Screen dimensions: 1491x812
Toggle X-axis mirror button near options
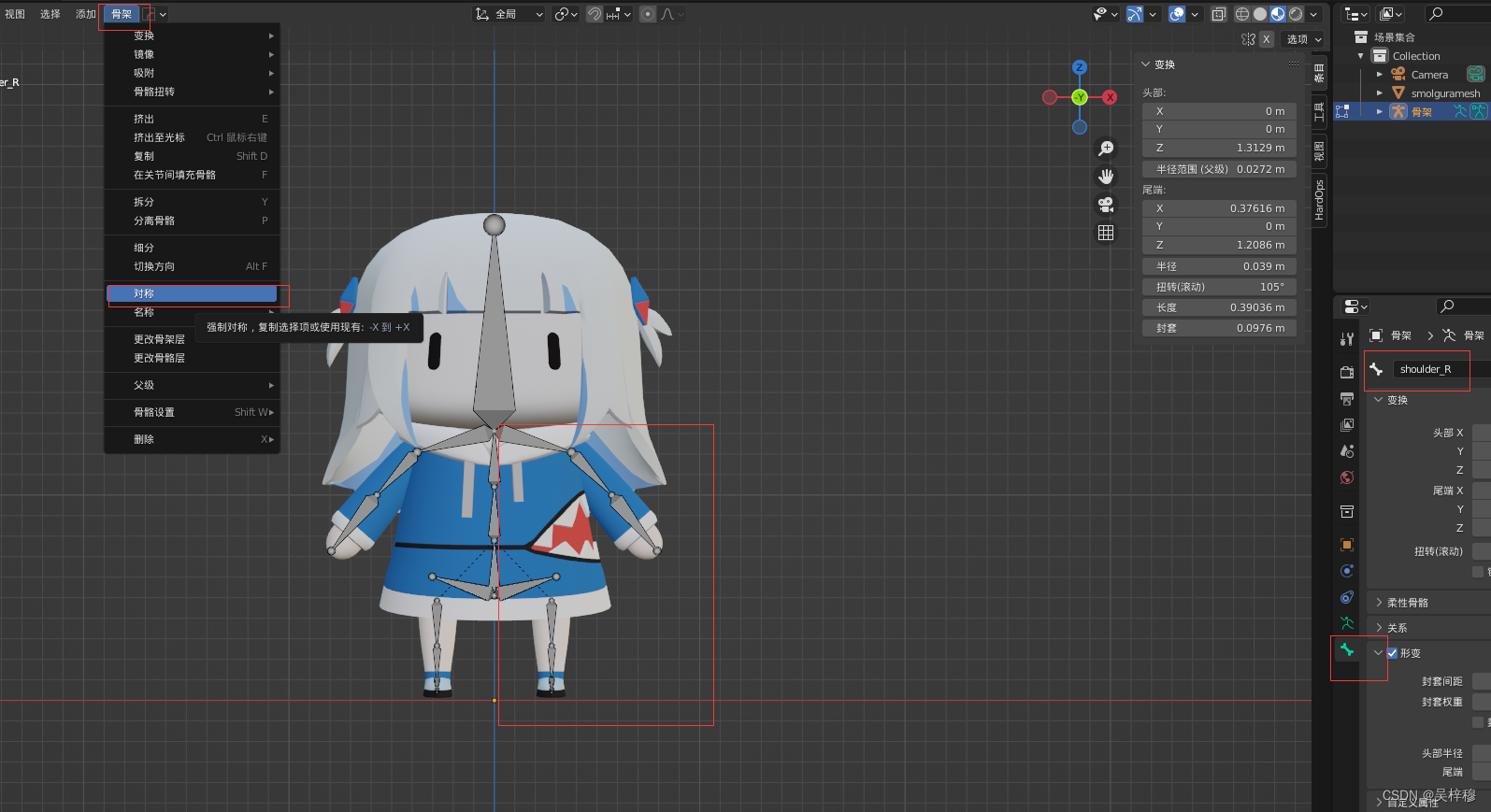[1266, 39]
